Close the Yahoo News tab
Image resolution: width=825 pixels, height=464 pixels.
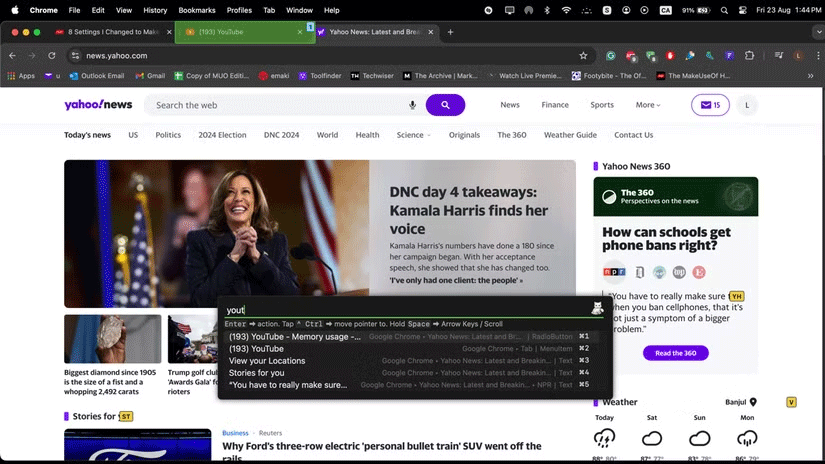coord(430,32)
